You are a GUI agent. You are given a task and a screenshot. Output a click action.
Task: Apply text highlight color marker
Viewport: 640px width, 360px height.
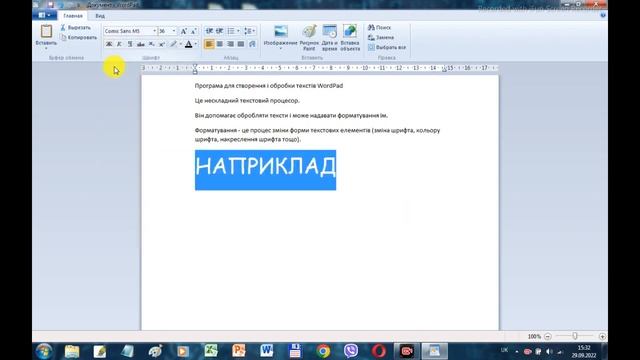[x=174, y=44]
